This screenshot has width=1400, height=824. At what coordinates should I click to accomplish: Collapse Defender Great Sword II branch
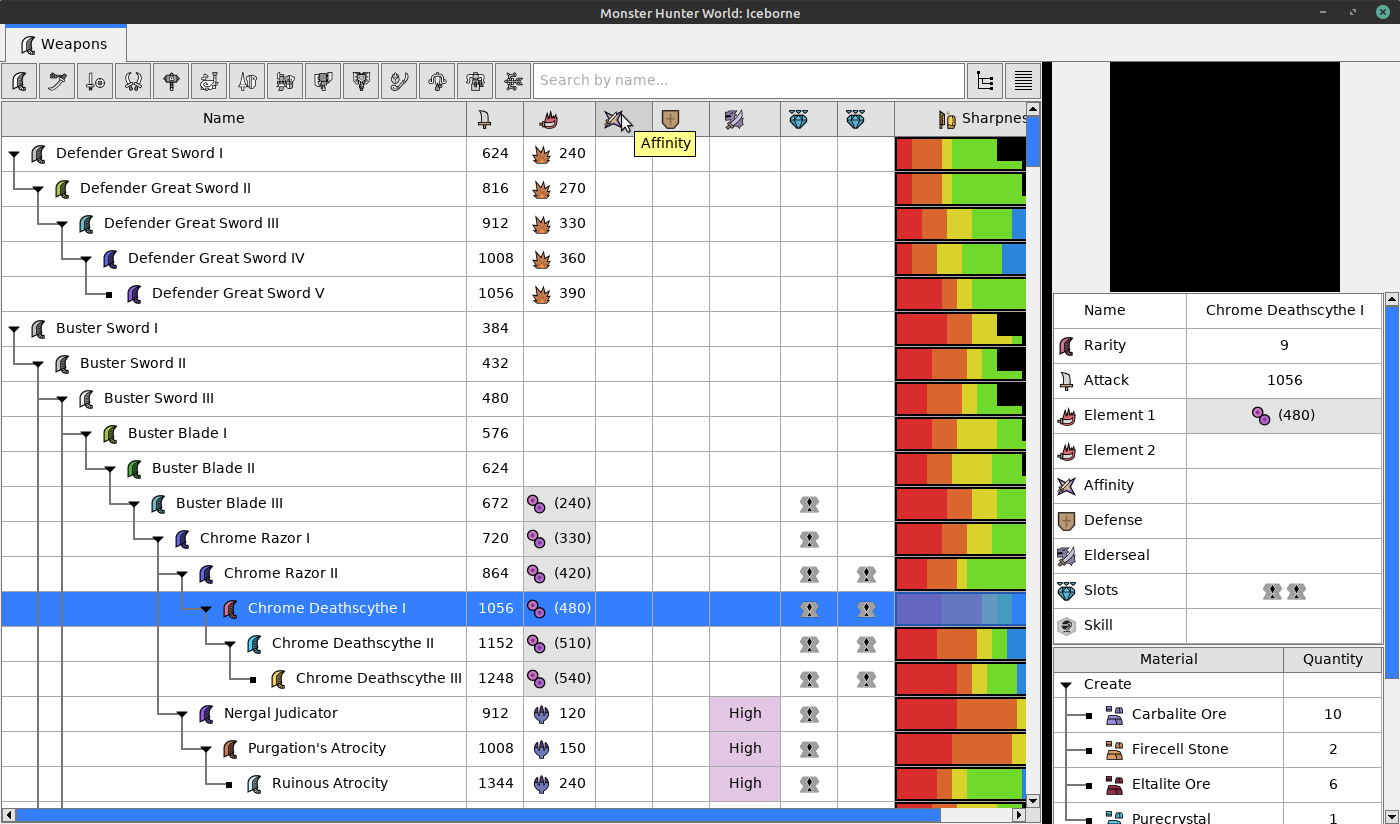click(38, 189)
